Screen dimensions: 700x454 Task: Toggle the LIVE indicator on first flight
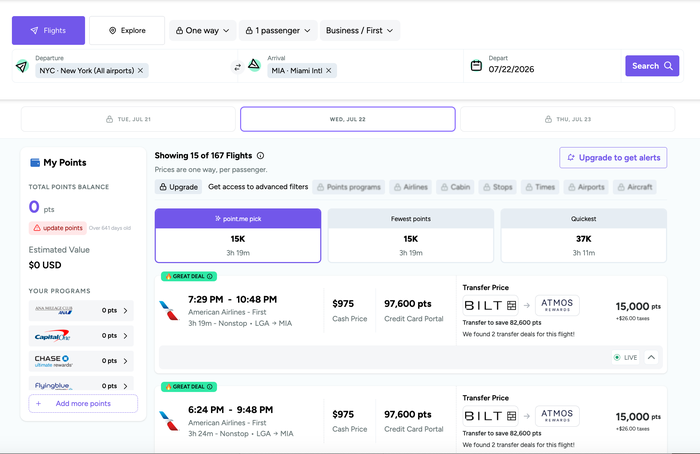(x=625, y=357)
